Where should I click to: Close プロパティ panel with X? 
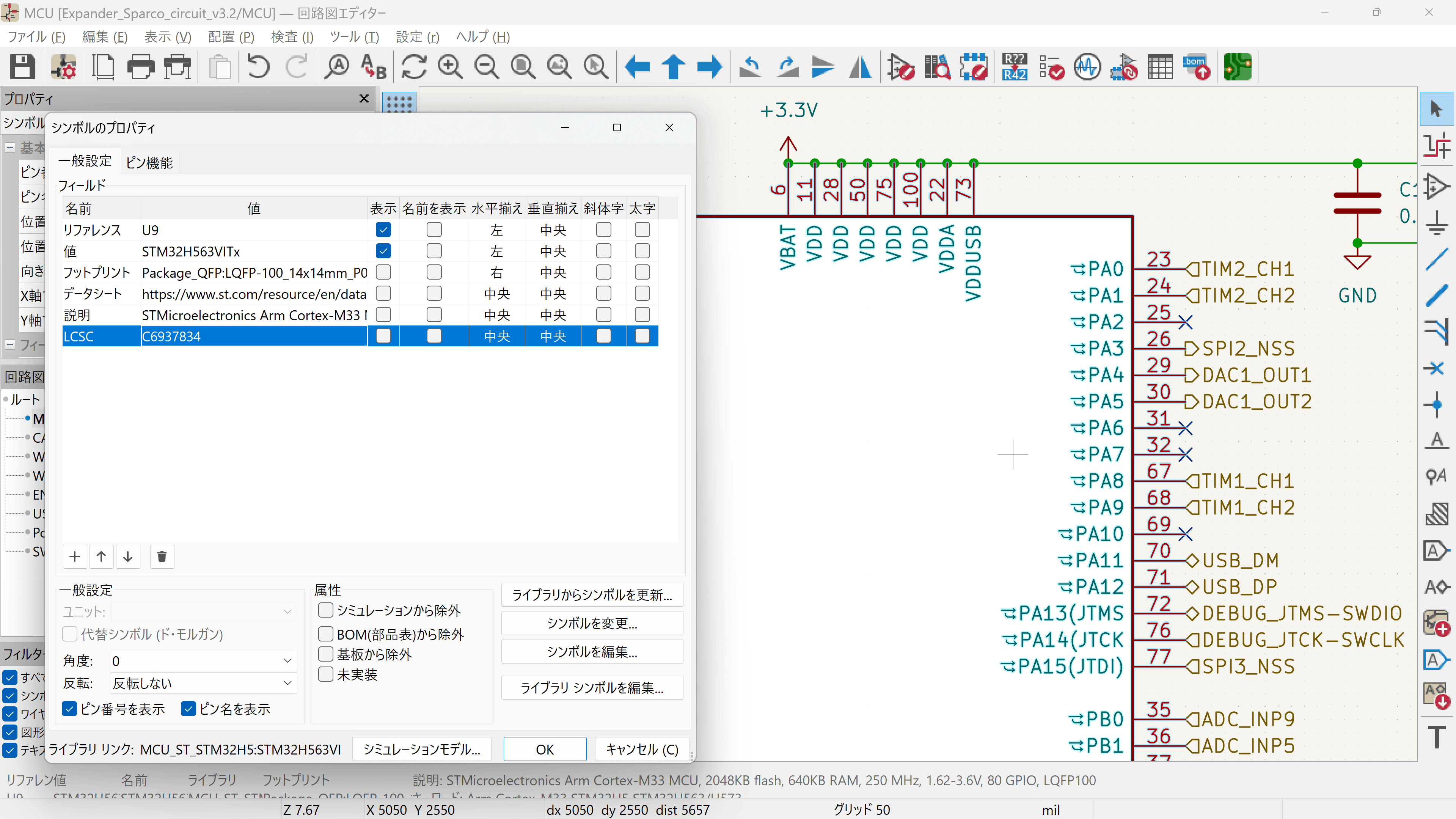363,98
